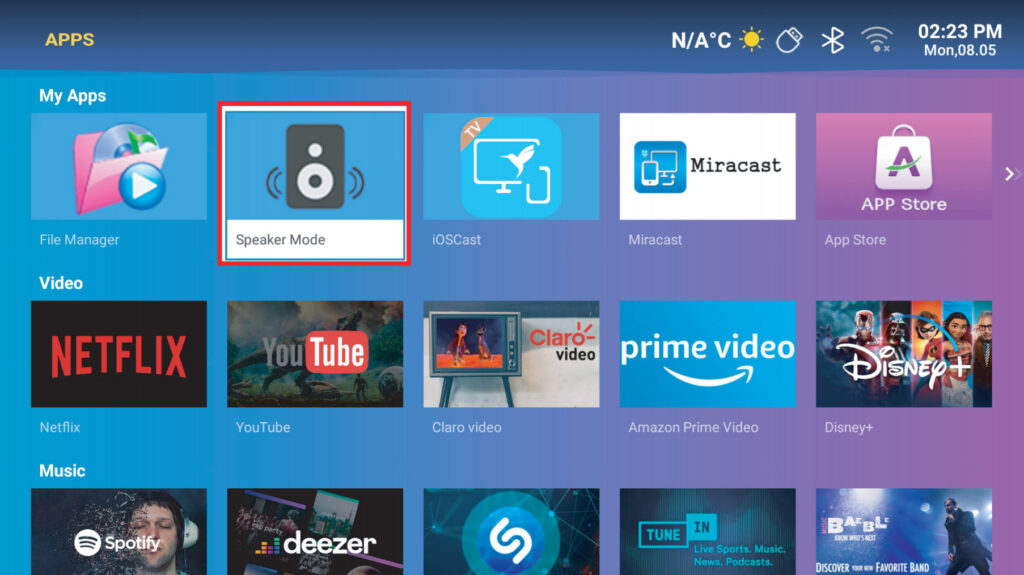Click the App Store label text
1024x575 pixels.
point(855,240)
